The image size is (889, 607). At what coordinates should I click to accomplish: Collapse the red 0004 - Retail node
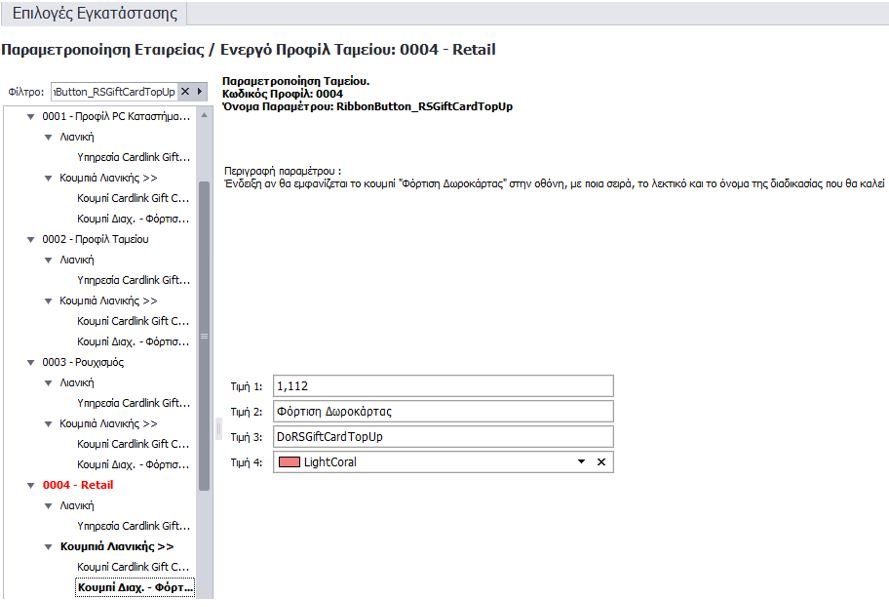coord(32,485)
